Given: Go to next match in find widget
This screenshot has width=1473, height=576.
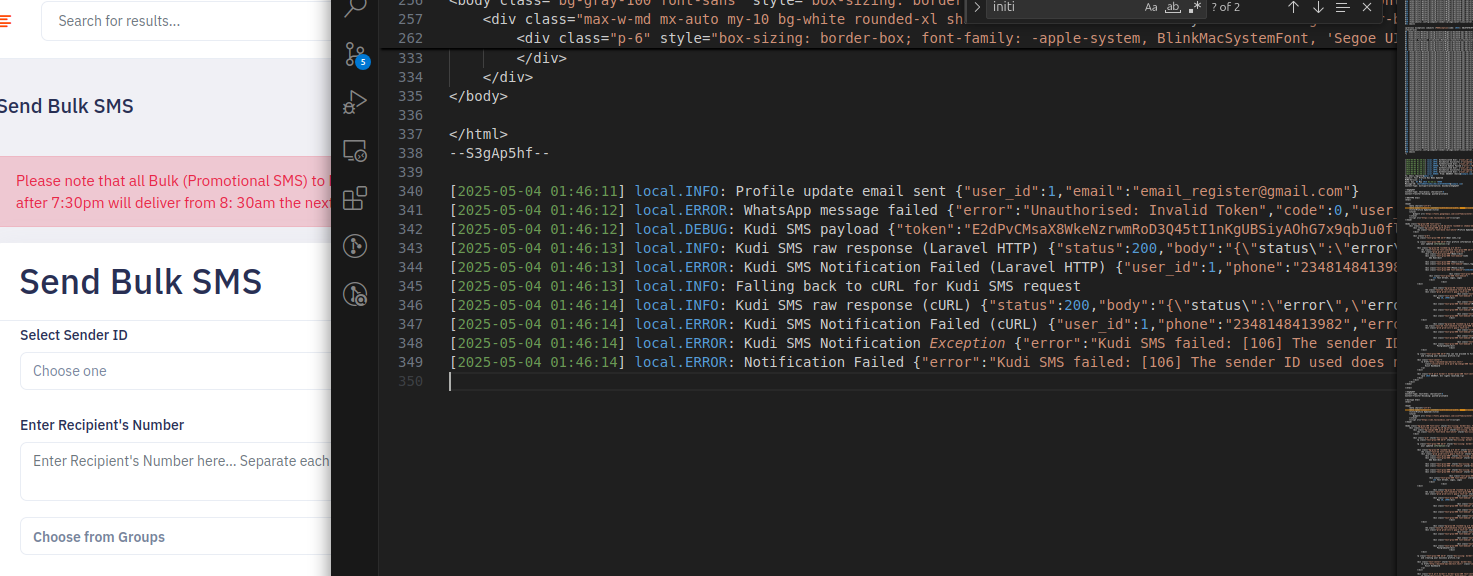Looking at the screenshot, I should coord(1318,7).
